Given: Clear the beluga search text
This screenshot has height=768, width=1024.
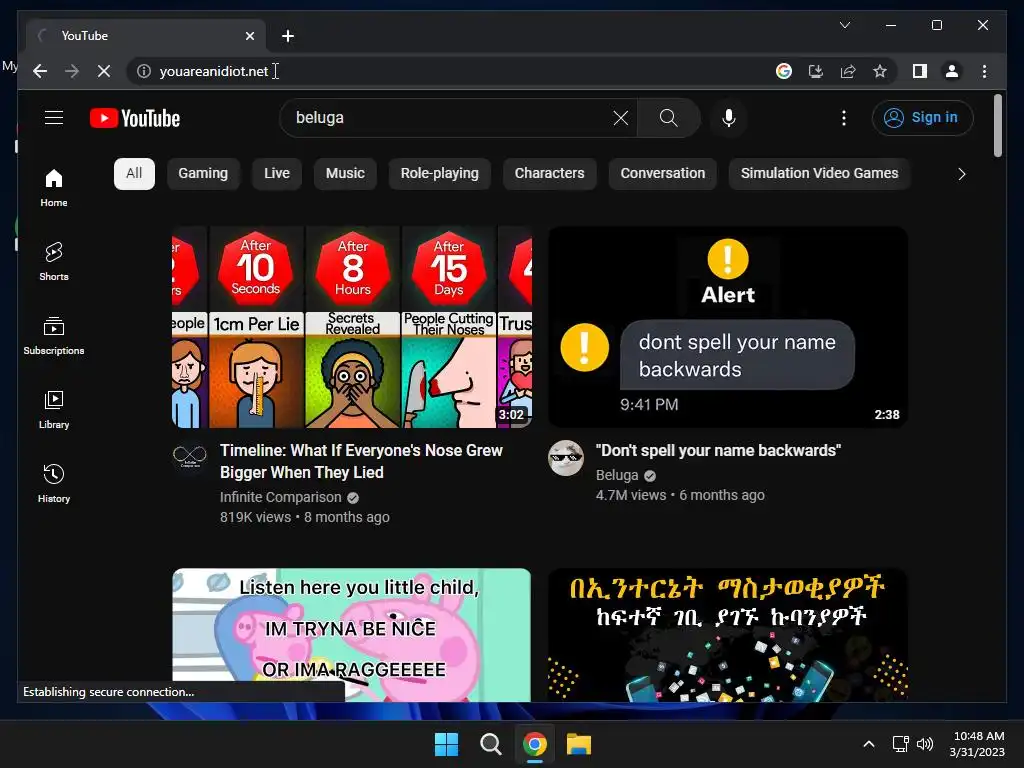Looking at the screenshot, I should (x=620, y=118).
